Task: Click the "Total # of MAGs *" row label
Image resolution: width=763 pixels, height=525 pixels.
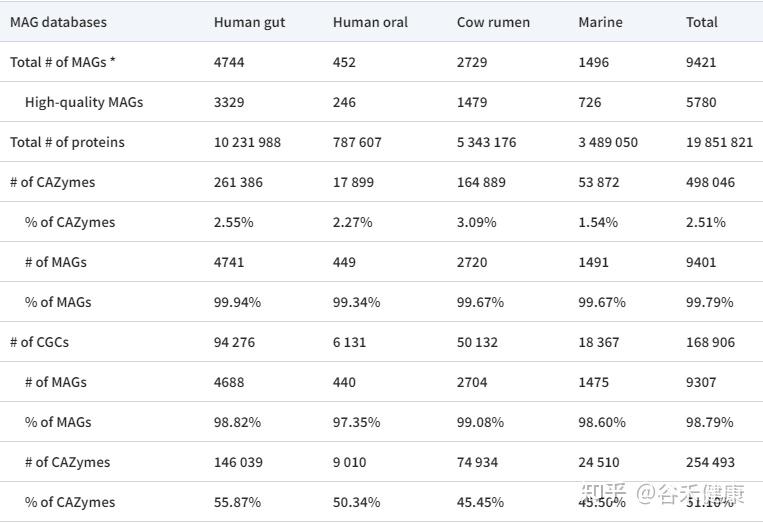Action: pos(63,62)
